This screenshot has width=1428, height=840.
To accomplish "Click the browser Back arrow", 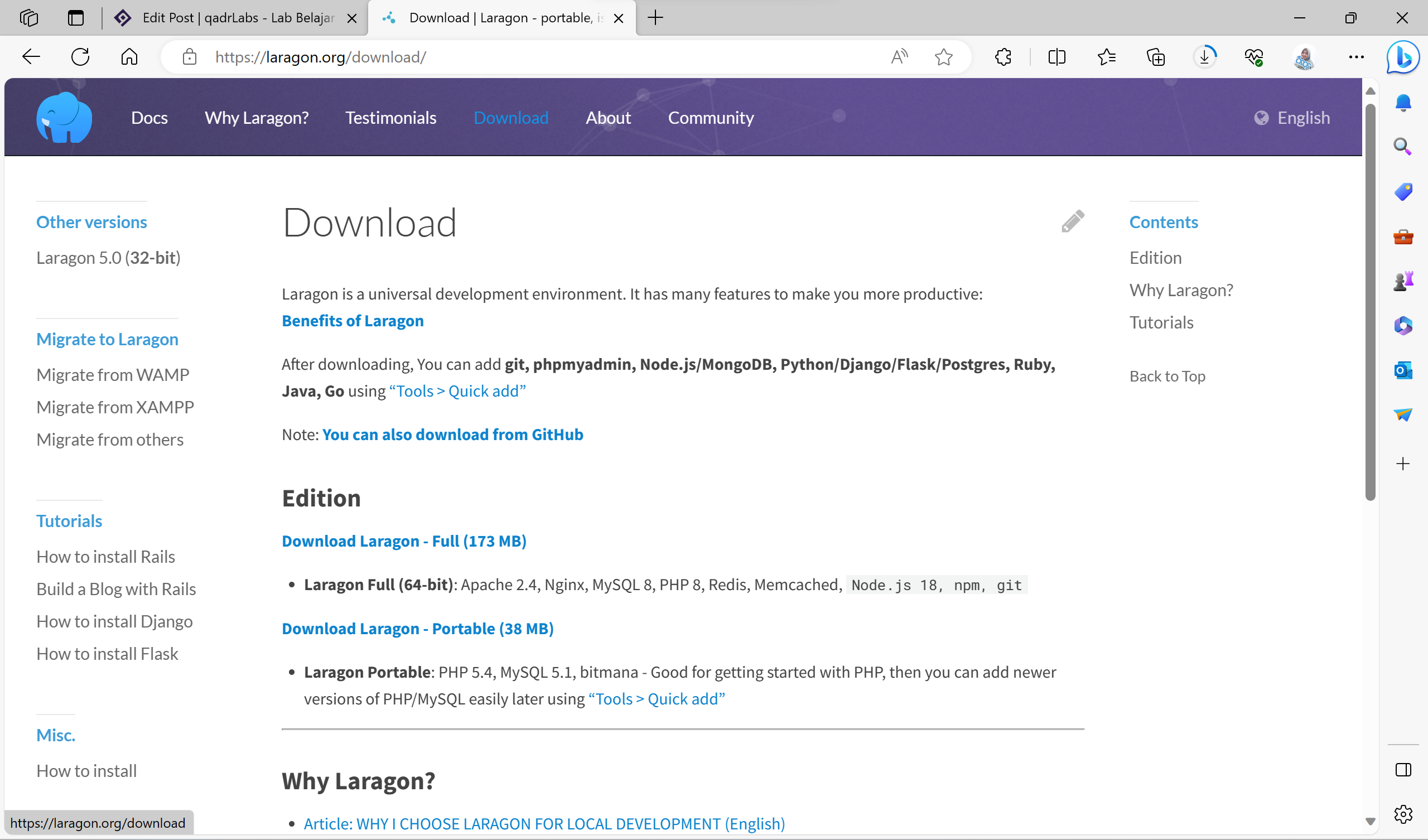I will pyautogui.click(x=31, y=57).
